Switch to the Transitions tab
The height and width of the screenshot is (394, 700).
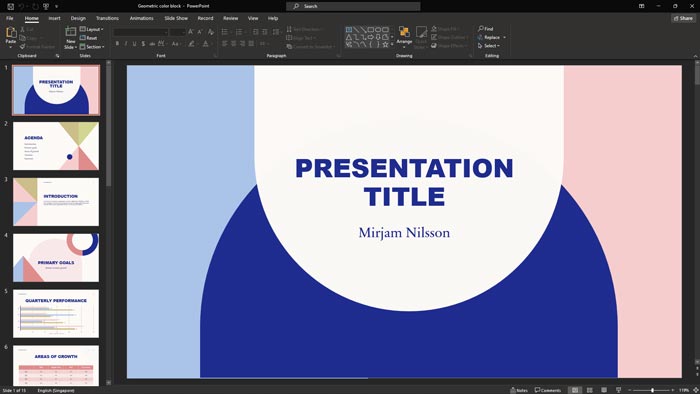[107, 18]
